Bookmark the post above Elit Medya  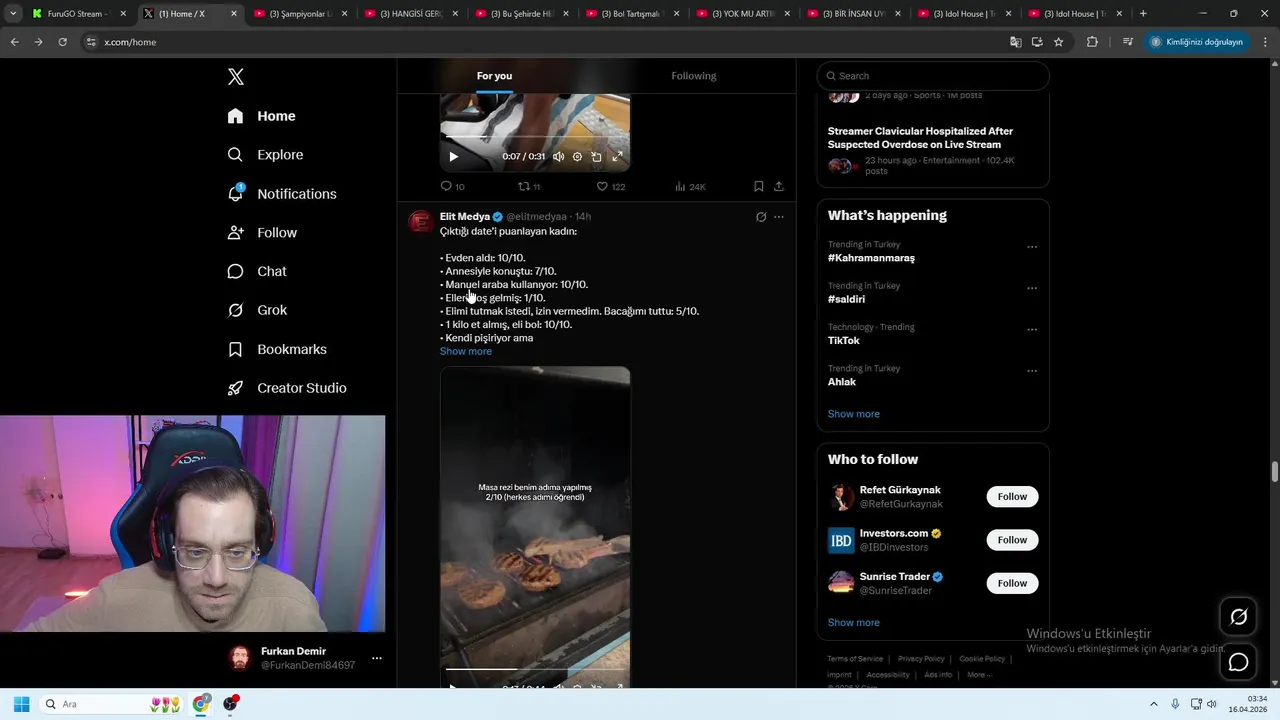(x=759, y=187)
